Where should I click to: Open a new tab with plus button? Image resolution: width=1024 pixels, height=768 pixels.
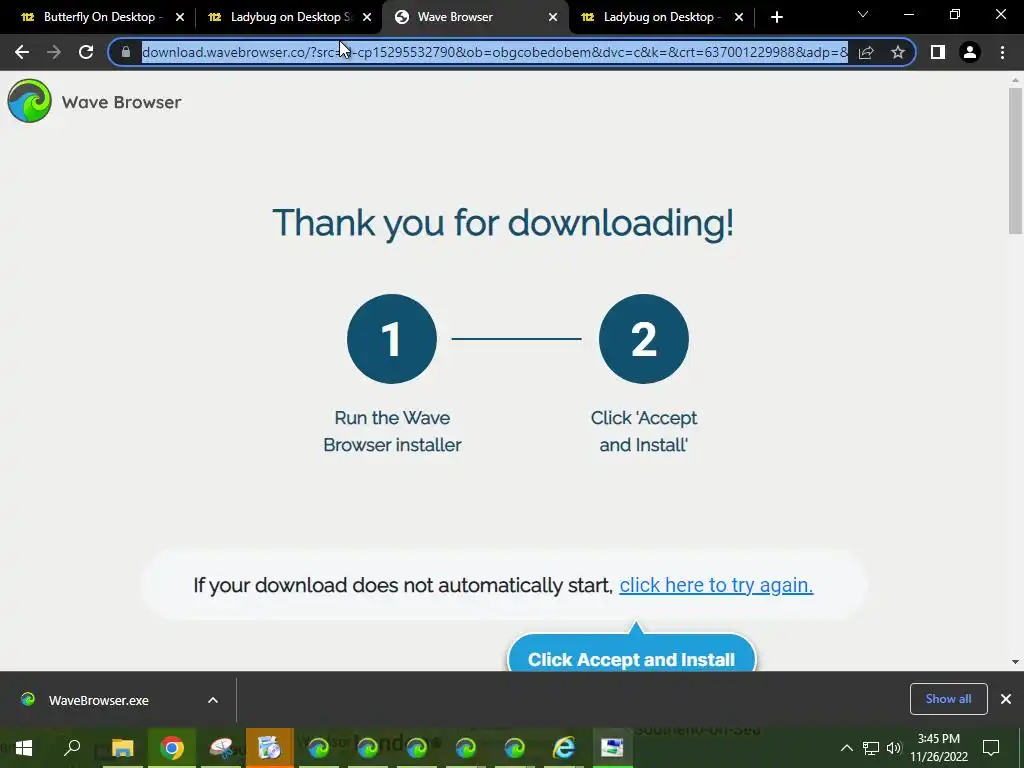776,17
